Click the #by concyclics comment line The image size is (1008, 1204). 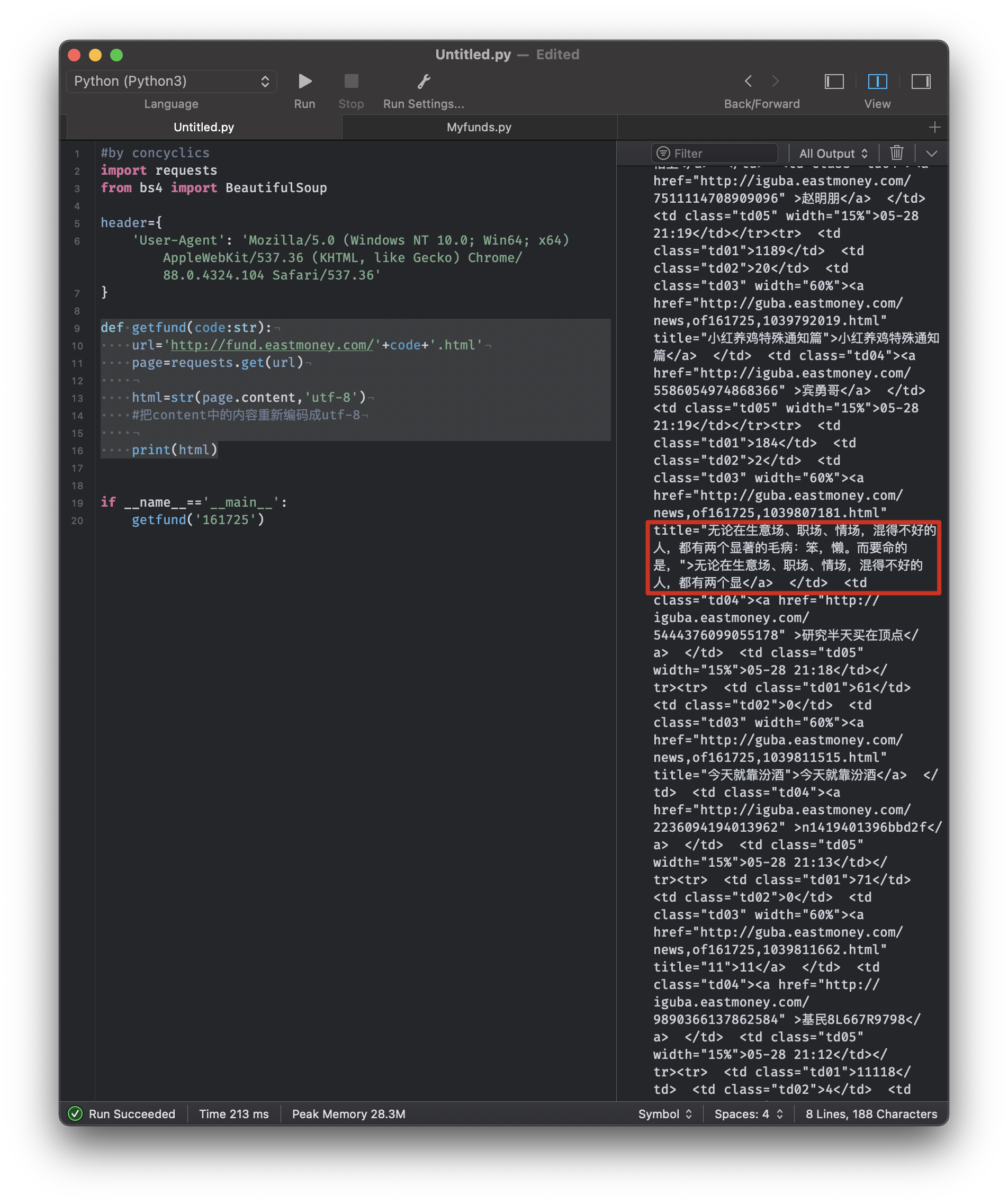click(x=155, y=153)
